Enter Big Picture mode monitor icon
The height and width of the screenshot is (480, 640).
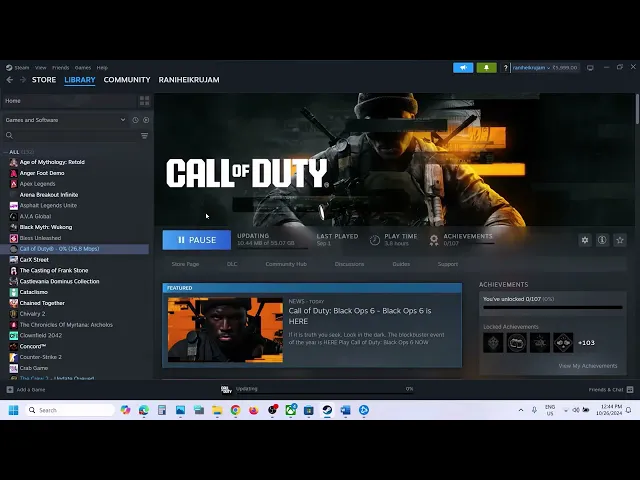[590, 68]
